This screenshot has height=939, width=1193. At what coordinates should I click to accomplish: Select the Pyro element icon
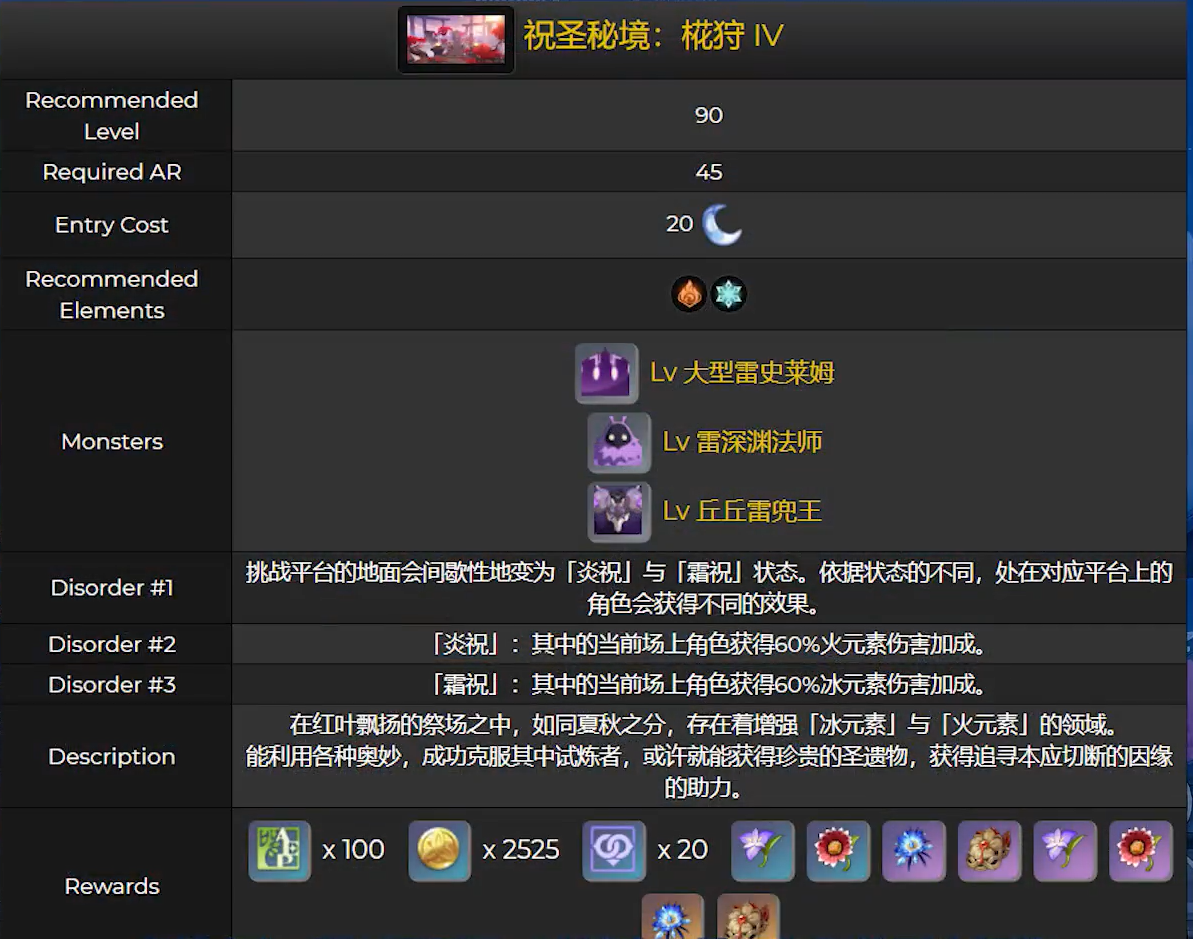pos(689,294)
